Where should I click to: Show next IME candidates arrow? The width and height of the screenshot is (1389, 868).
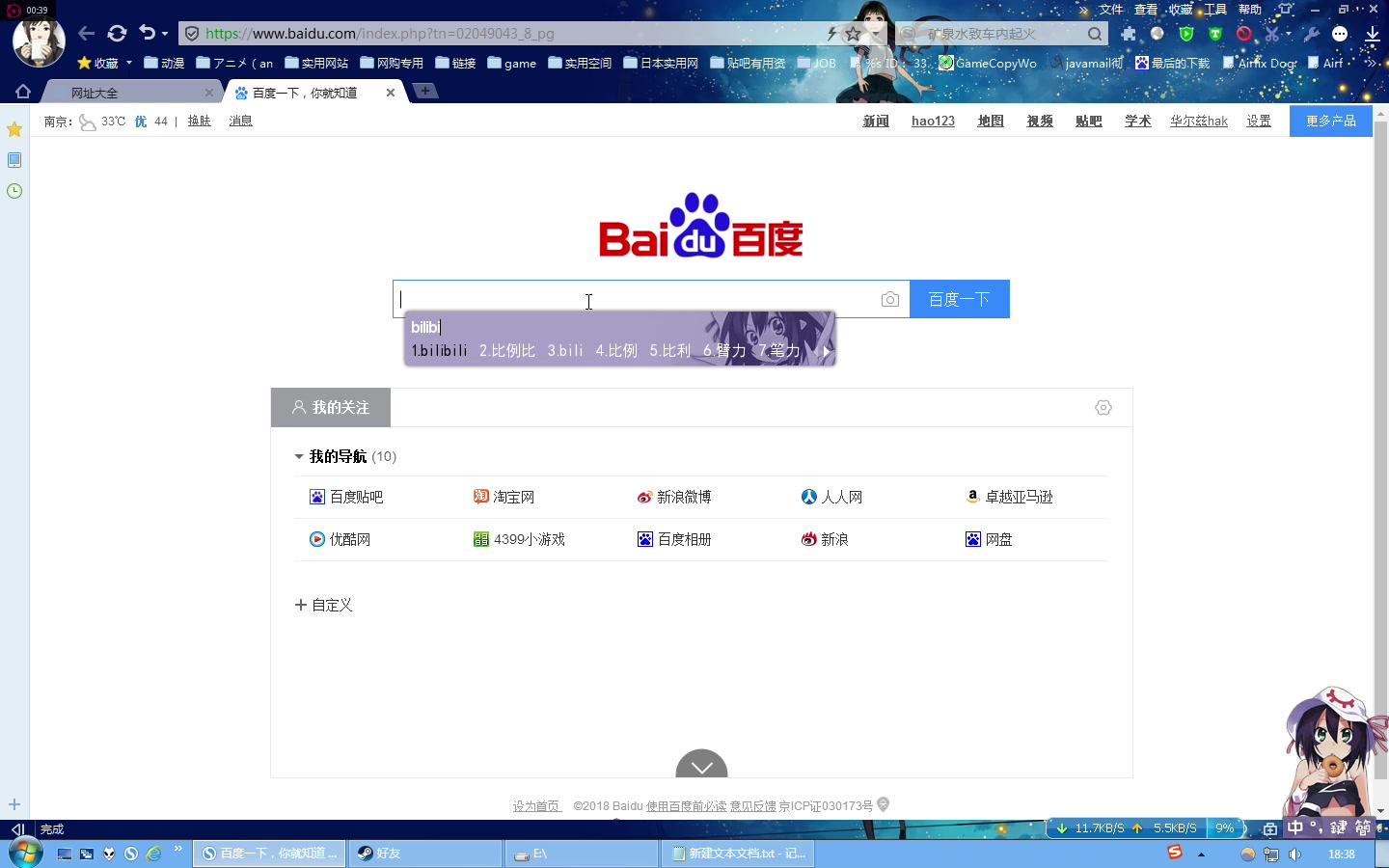click(x=826, y=351)
